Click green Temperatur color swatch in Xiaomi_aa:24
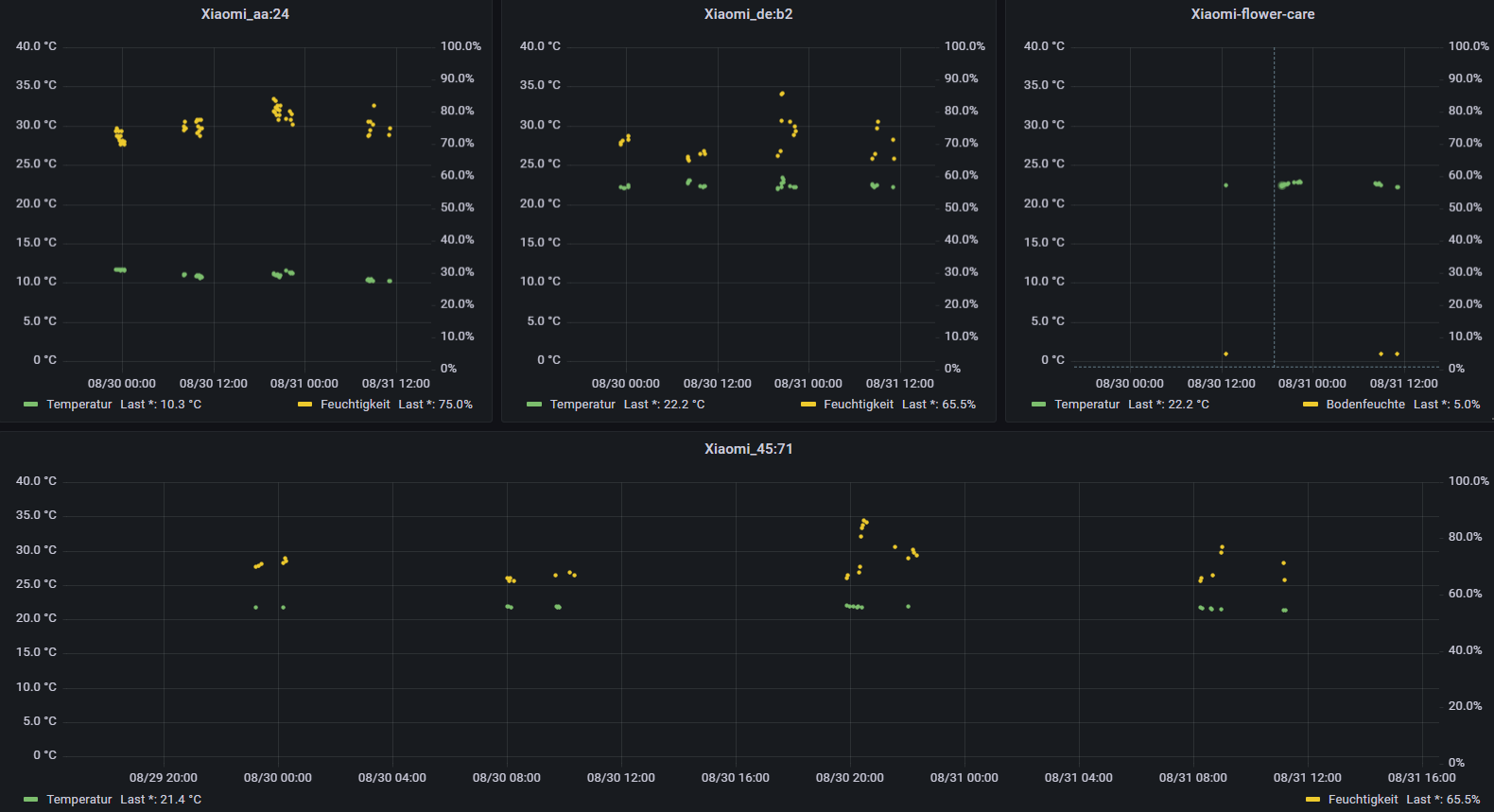 [31, 405]
